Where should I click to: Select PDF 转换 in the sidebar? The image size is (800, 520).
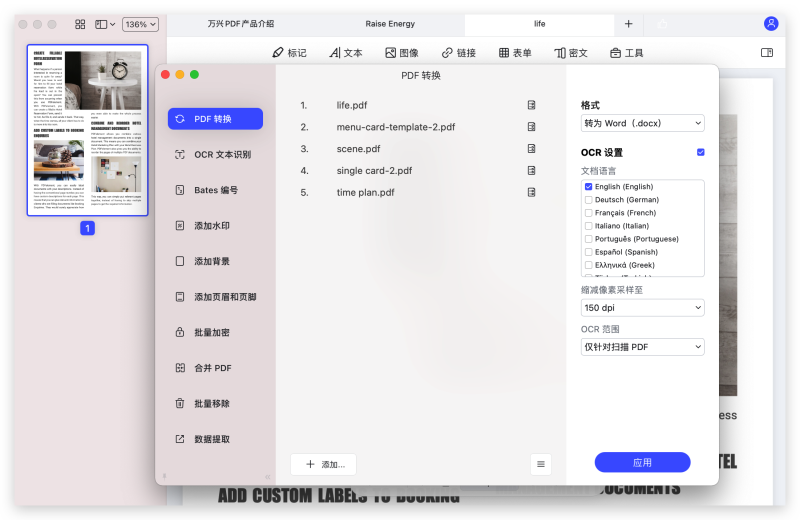[x=215, y=118]
